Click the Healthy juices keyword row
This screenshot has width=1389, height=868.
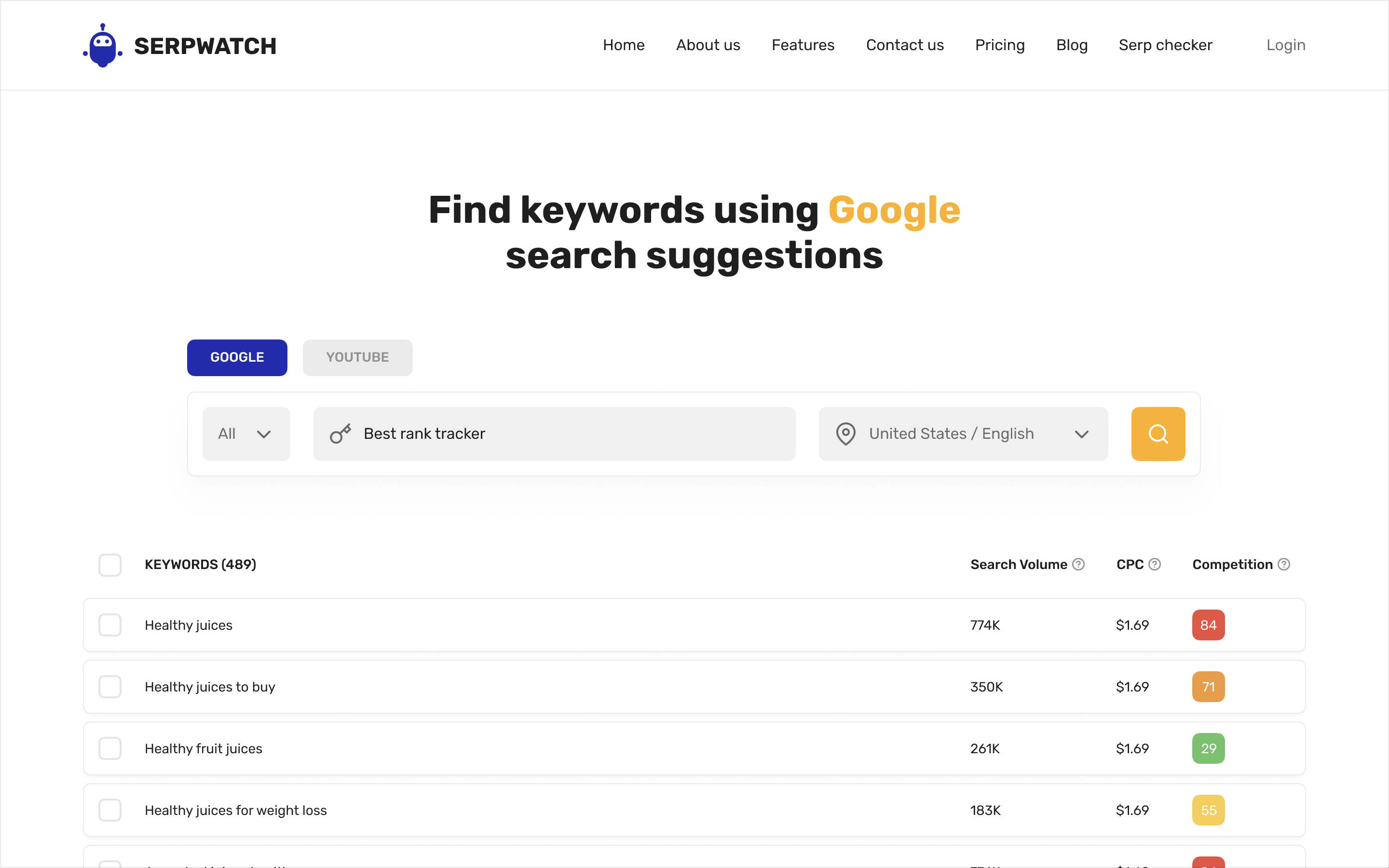coord(694,625)
